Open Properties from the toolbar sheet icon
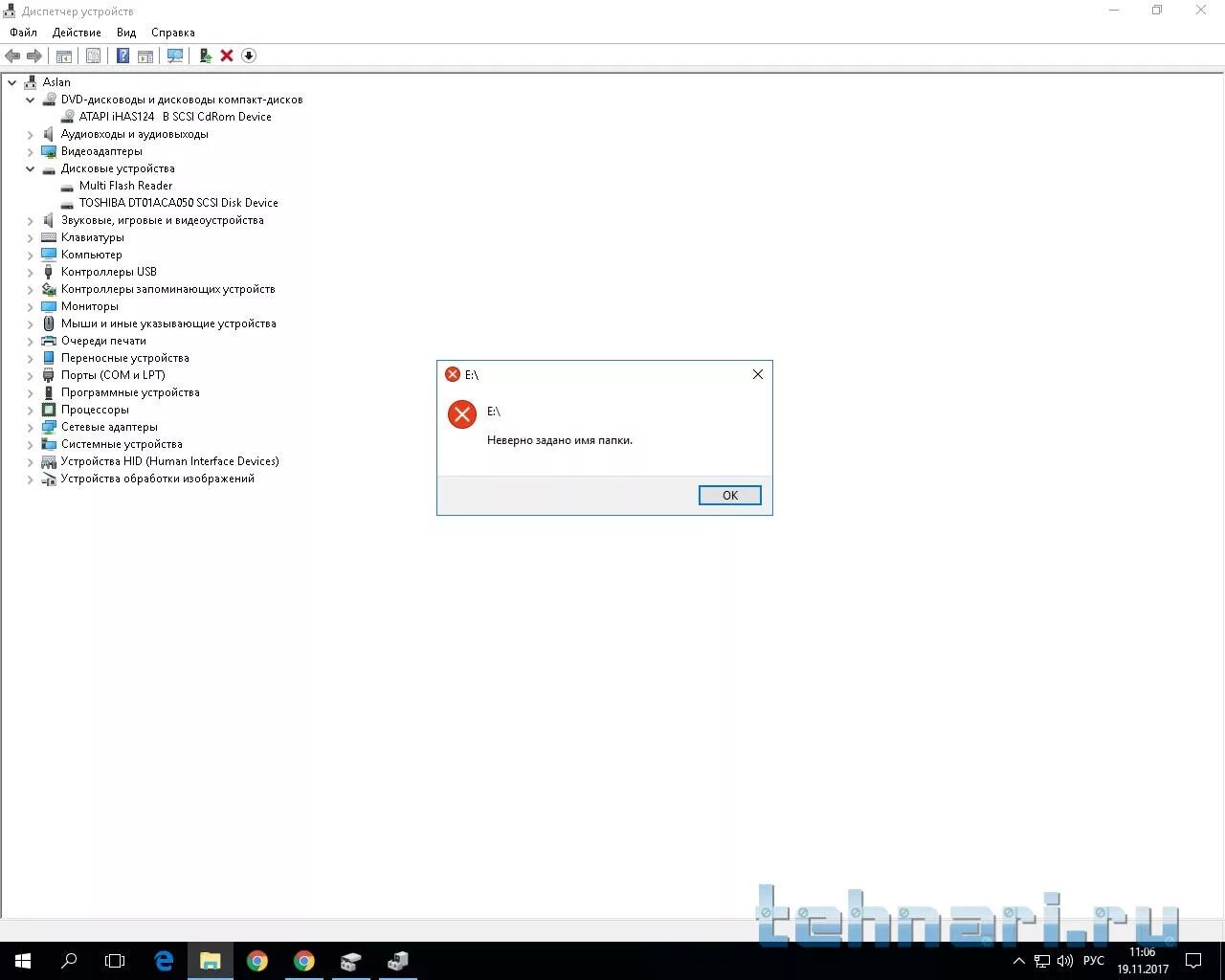1225x980 pixels. tap(93, 56)
